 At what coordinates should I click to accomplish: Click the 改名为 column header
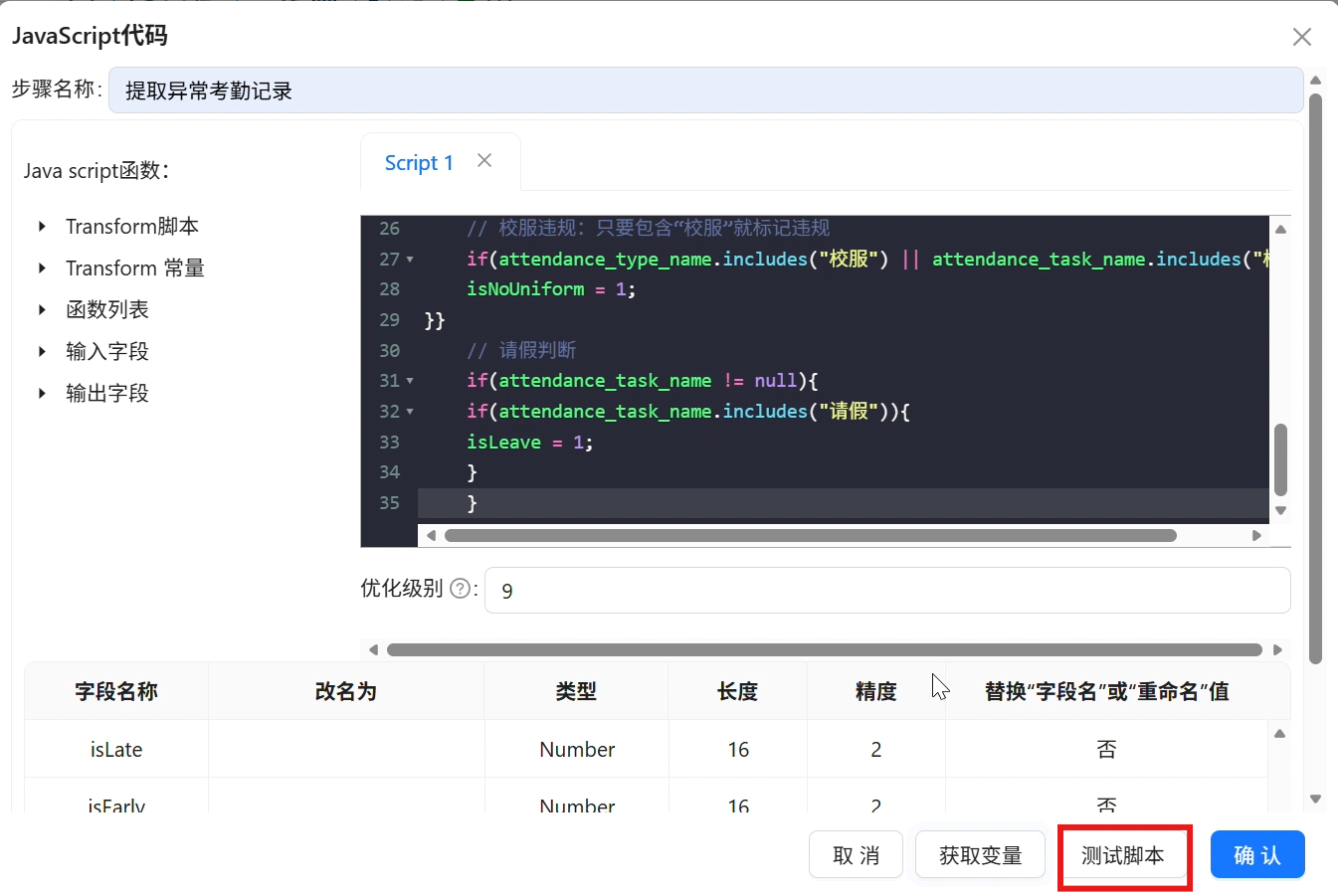pyautogui.click(x=346, y=691)
